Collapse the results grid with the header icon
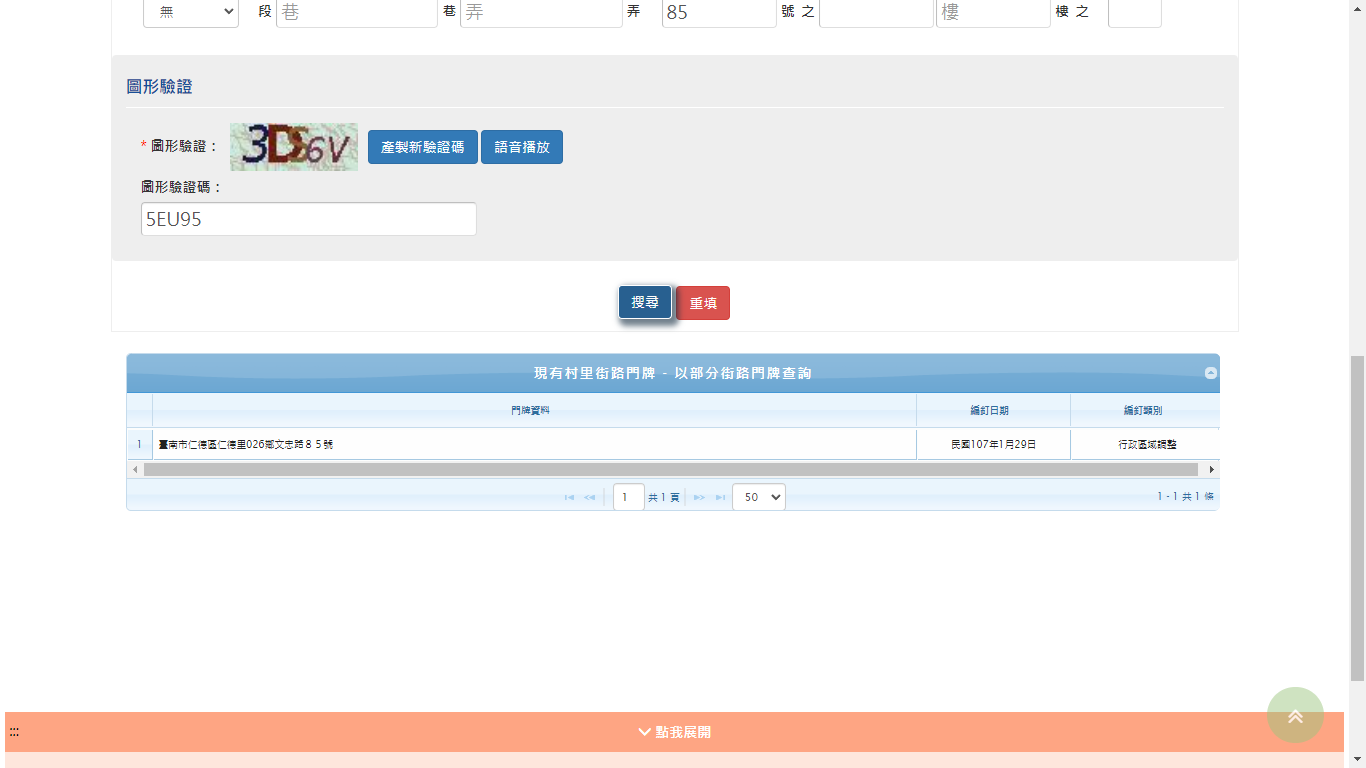1366x768 pixels. coord(1210,373)
